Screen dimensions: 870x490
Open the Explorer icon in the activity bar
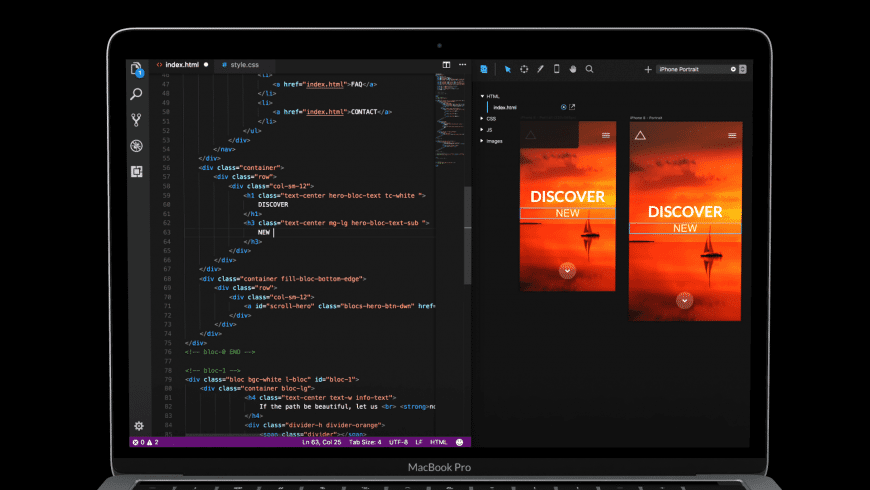[x=137, y=69]
